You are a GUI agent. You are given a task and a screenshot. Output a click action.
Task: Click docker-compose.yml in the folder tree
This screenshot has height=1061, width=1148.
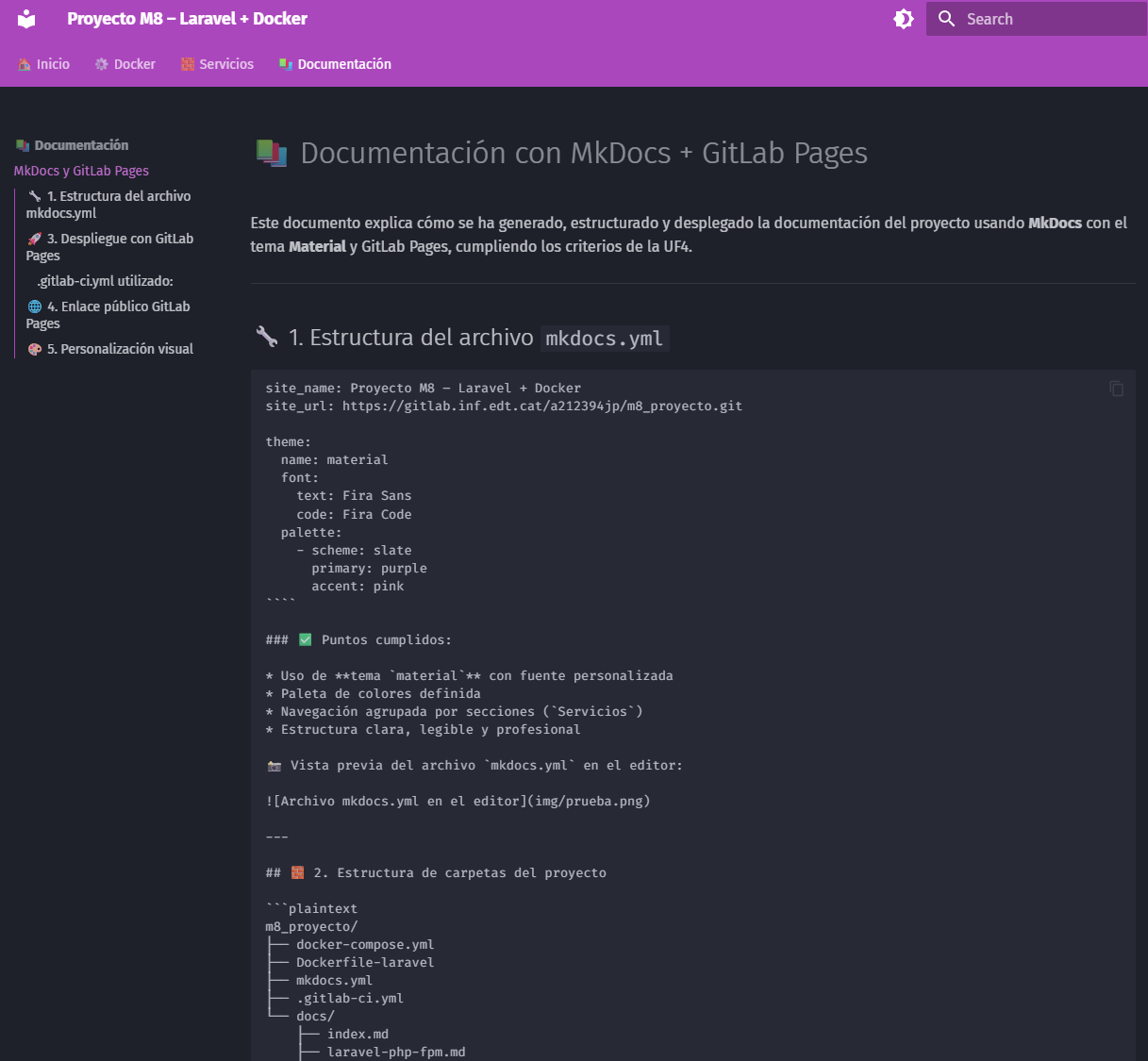(x=365, y=945)
